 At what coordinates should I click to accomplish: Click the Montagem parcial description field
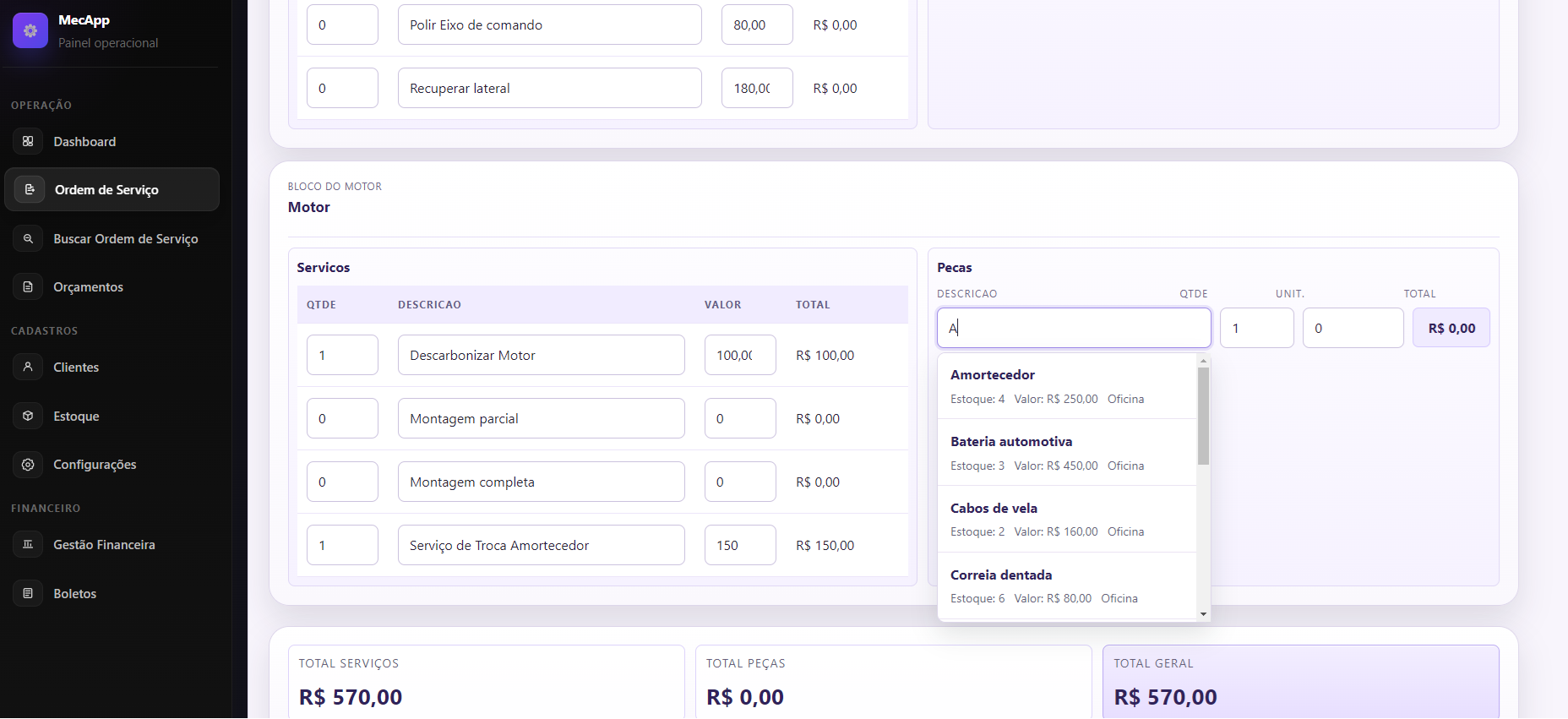click(541, 418)
